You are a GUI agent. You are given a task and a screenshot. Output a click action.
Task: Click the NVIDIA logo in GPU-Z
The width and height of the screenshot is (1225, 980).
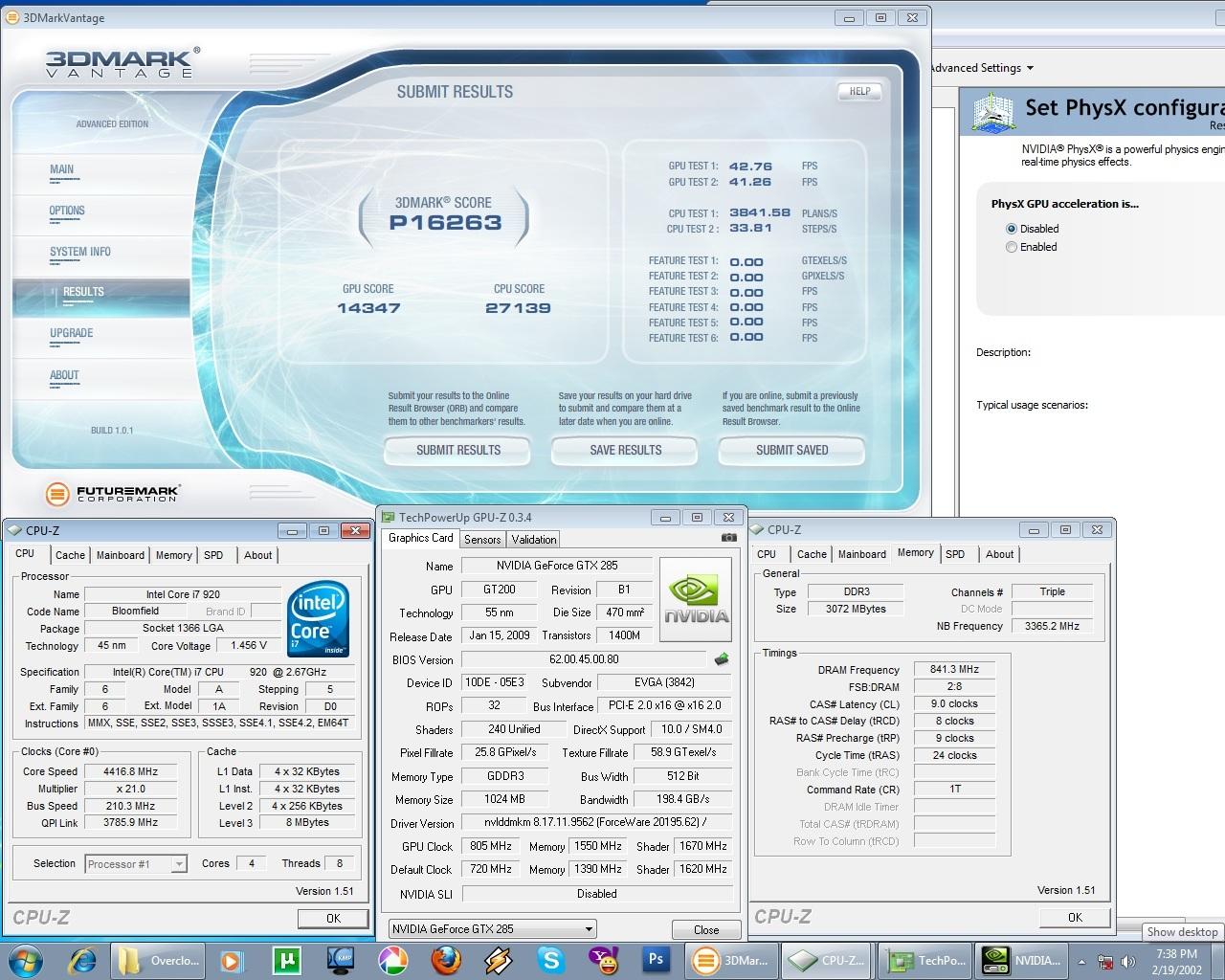[696, 599]
